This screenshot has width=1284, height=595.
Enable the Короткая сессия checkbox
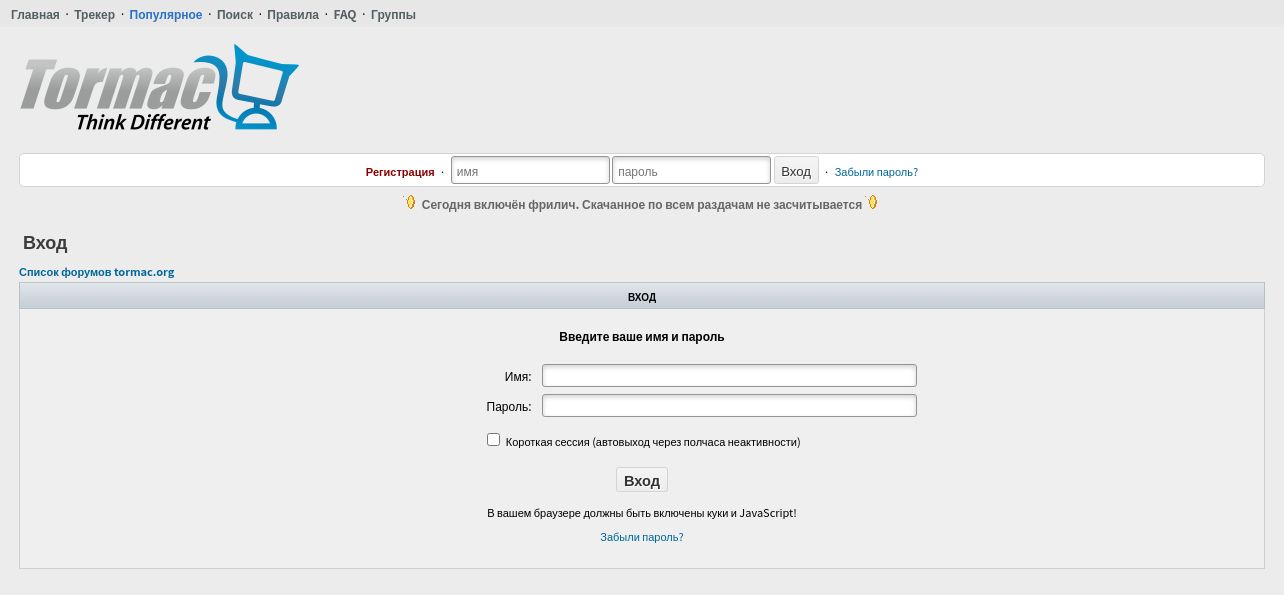pos(493,440)
